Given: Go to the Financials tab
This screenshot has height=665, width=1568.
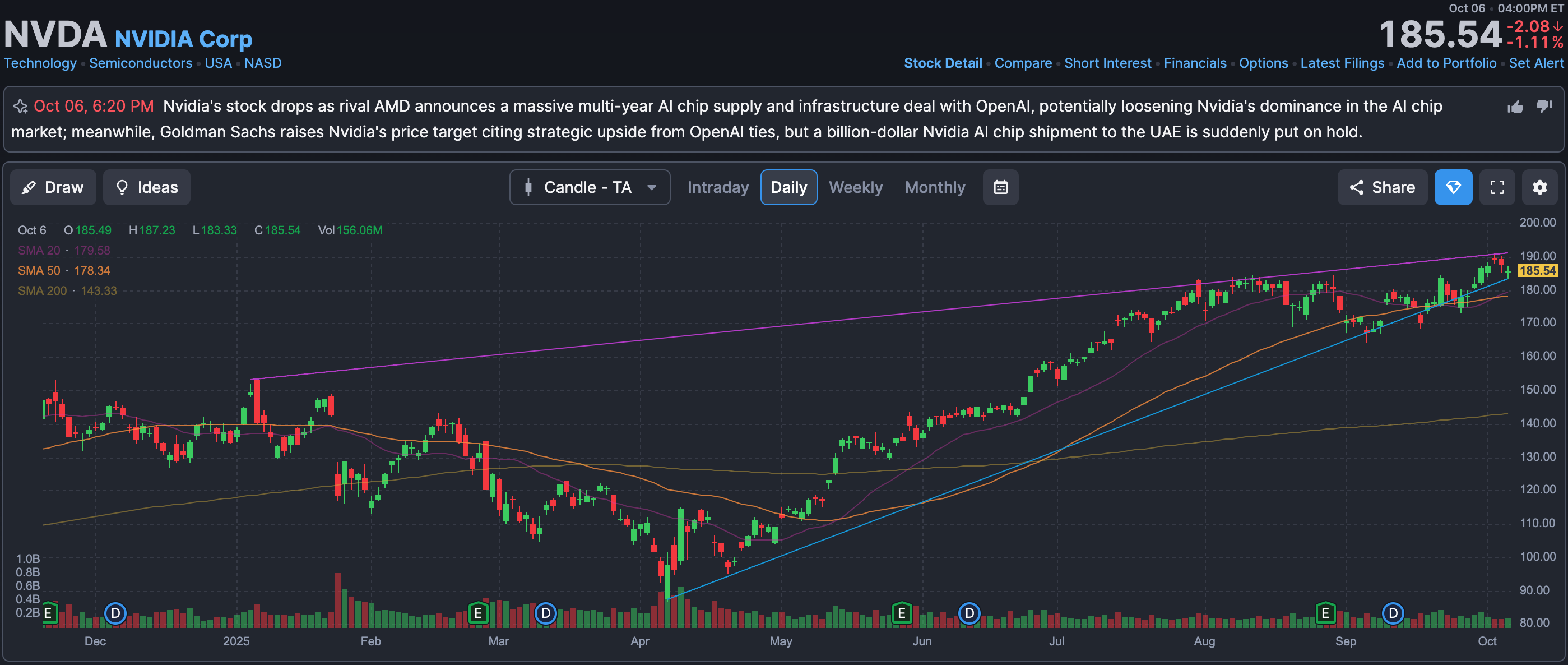Looking at the screenshot, I should 1194,63.
